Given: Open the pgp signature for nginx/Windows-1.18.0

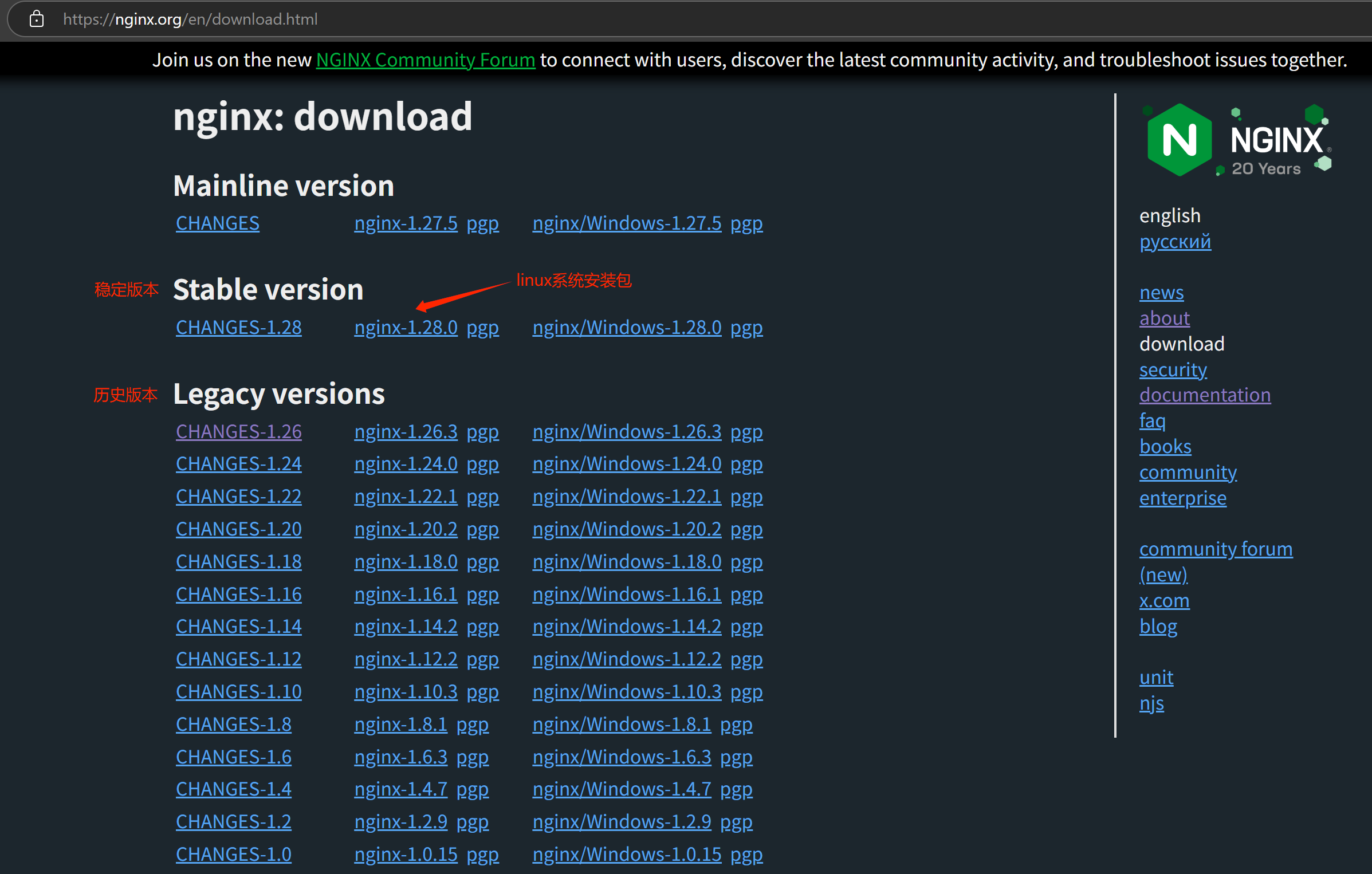Looking at the screenshot, I should pyautogui.click(x=746, y=562).
